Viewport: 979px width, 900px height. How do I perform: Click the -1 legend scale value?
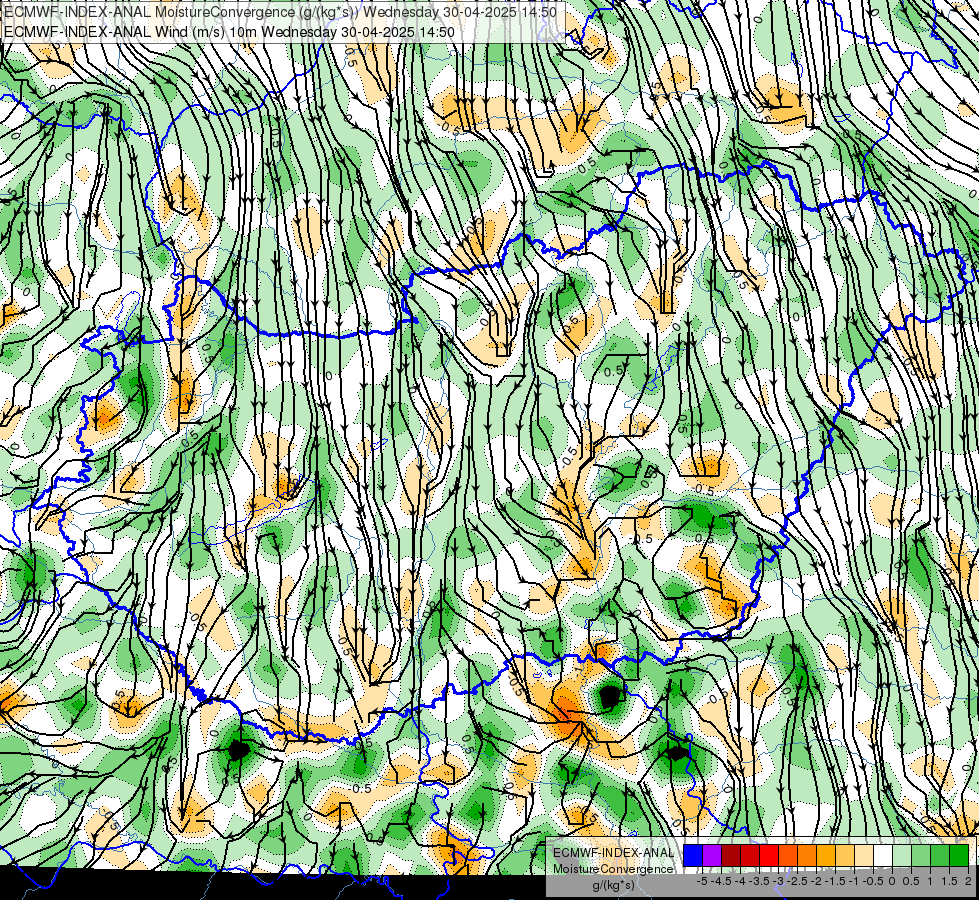854,881
